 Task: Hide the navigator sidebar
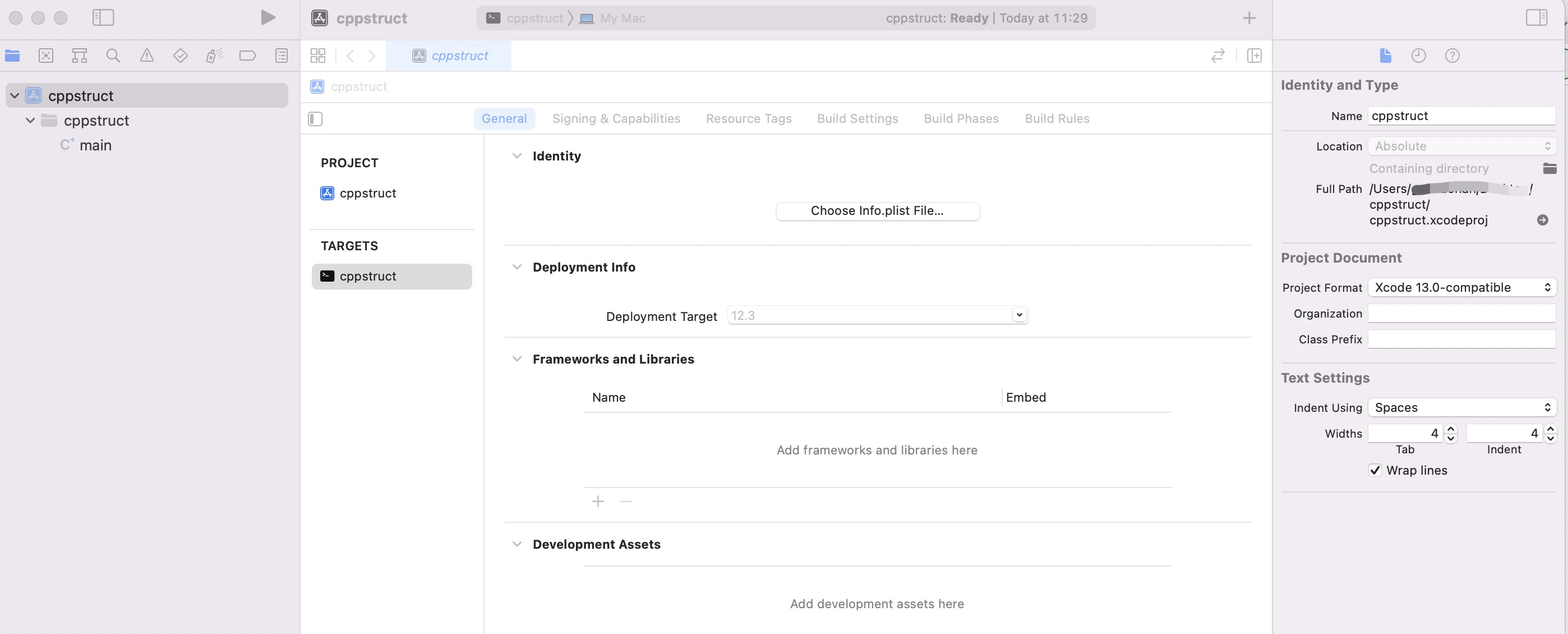tap(103, 17)
